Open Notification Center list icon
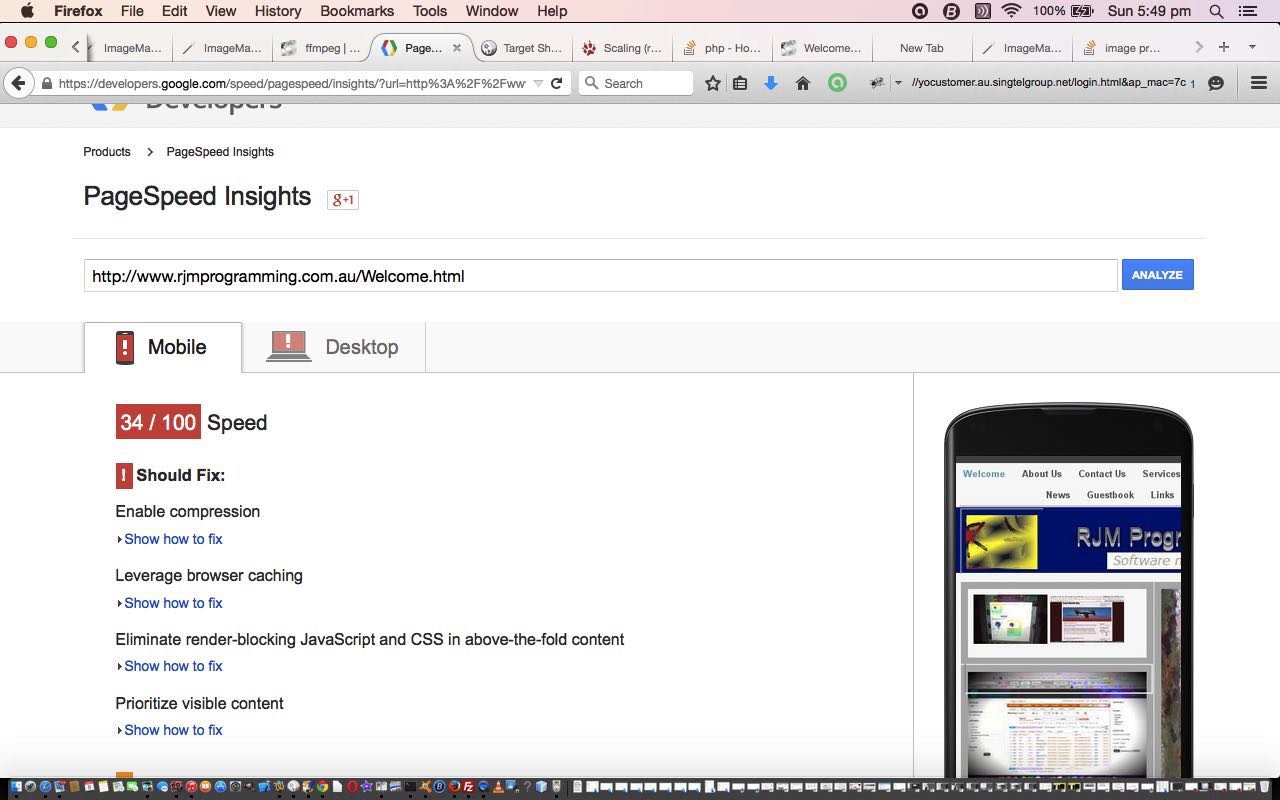1280x800 pixels. [x=1248, y=11]
